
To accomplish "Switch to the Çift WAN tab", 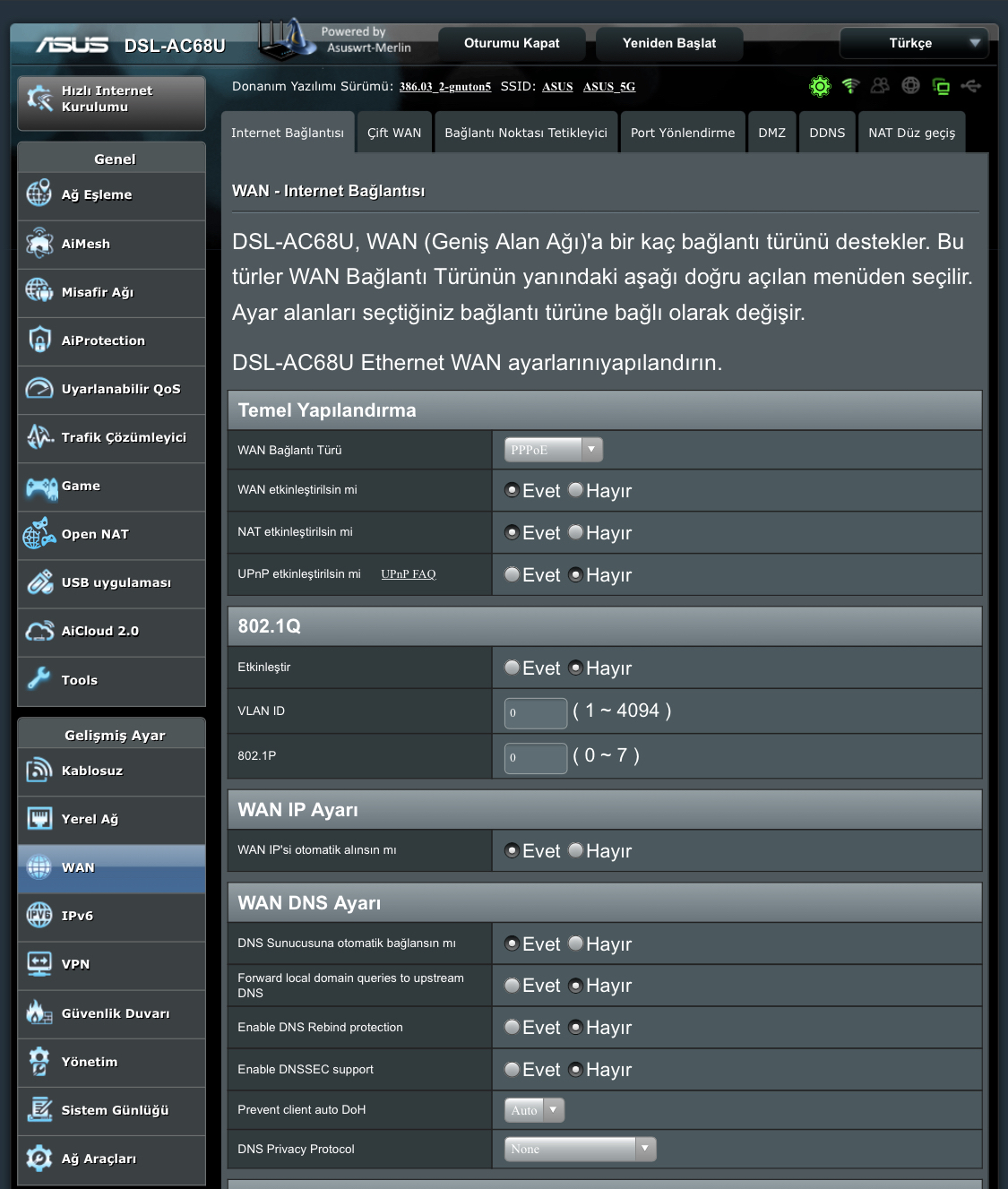I will [x=394, y=133].
